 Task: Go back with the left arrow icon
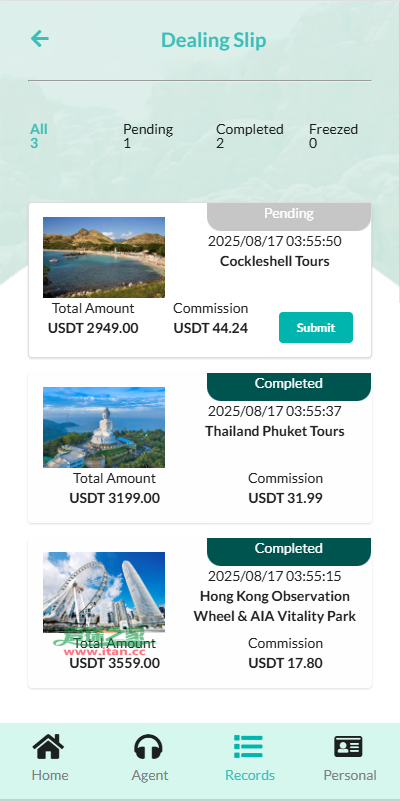[x=39, y=38]
